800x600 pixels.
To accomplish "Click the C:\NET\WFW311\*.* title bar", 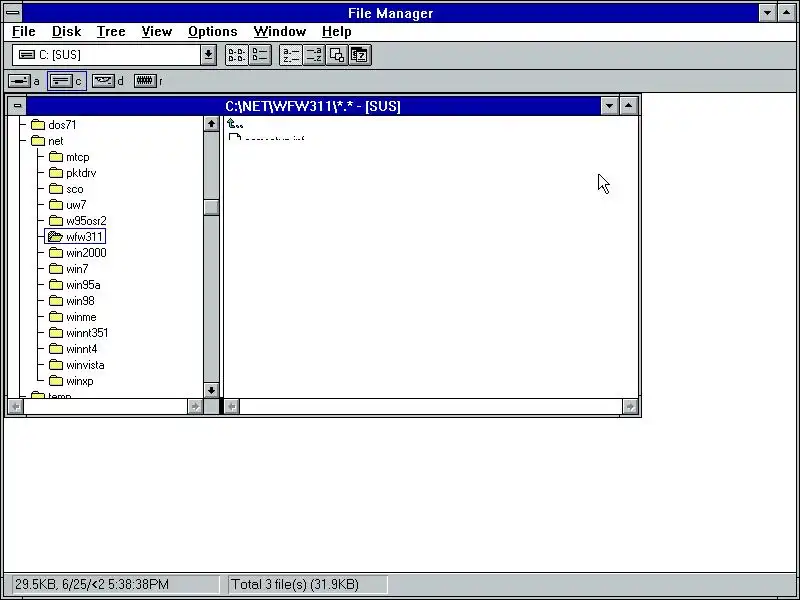I will [x=313, y=106].
